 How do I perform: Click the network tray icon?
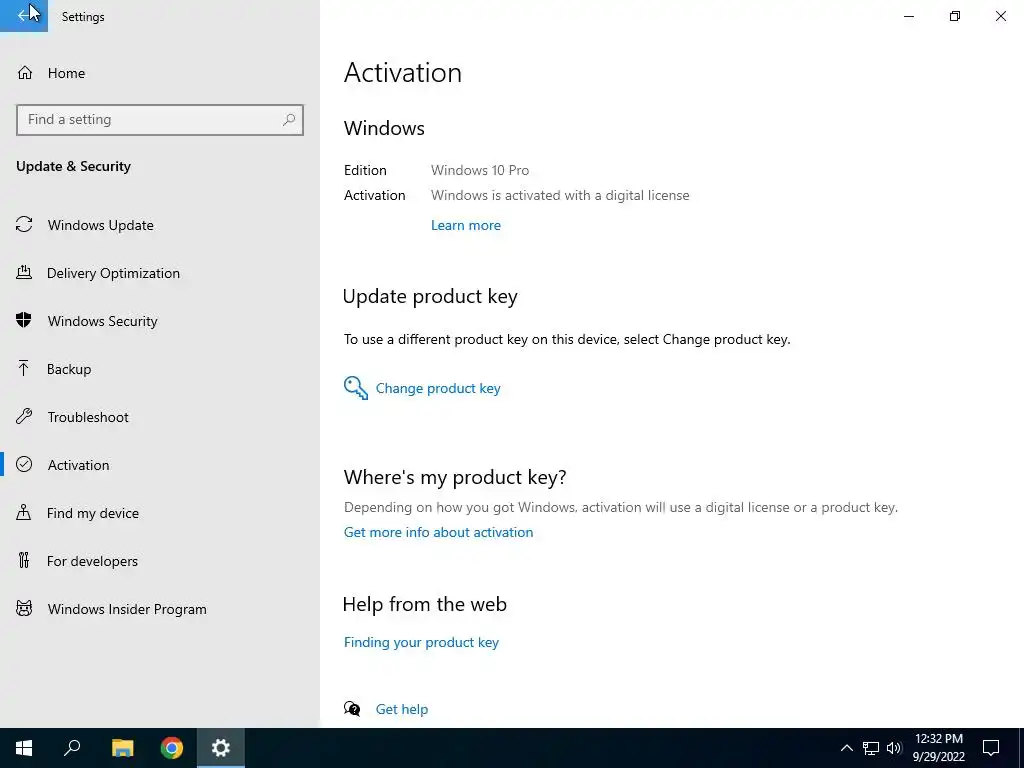(x=871, y=748)
